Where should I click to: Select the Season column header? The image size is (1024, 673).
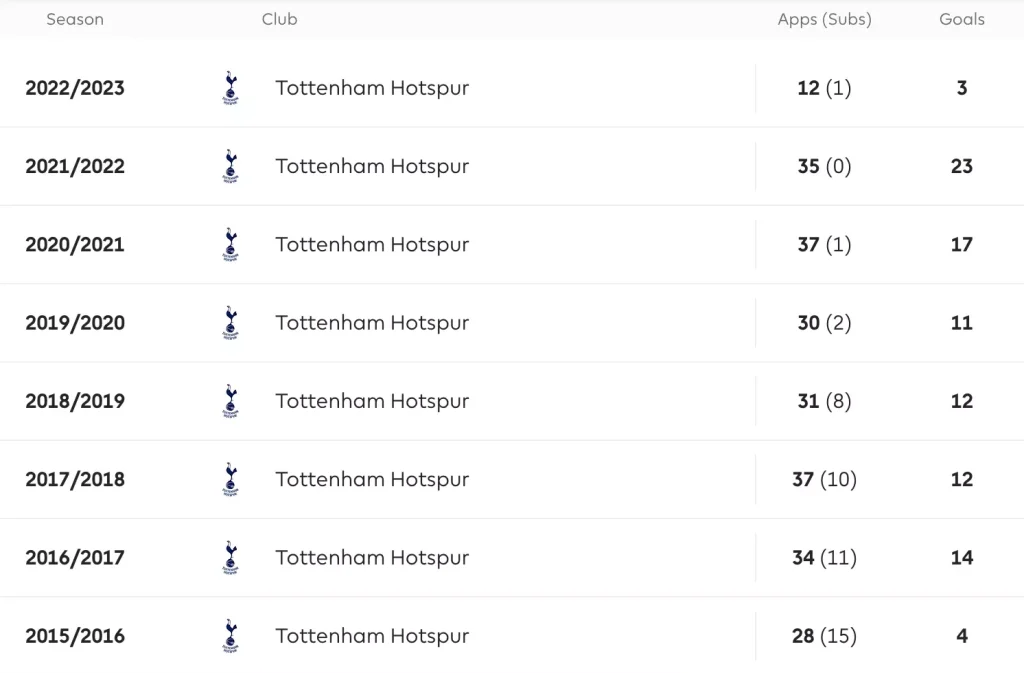pyautogui.click(x=75, y=20)
